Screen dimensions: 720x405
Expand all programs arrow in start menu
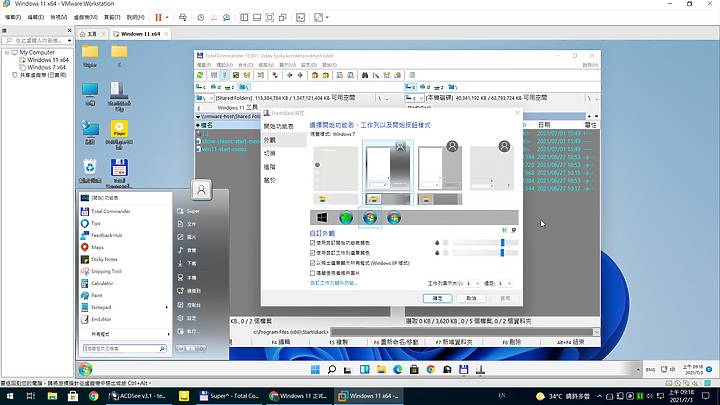tap(169, 334)
